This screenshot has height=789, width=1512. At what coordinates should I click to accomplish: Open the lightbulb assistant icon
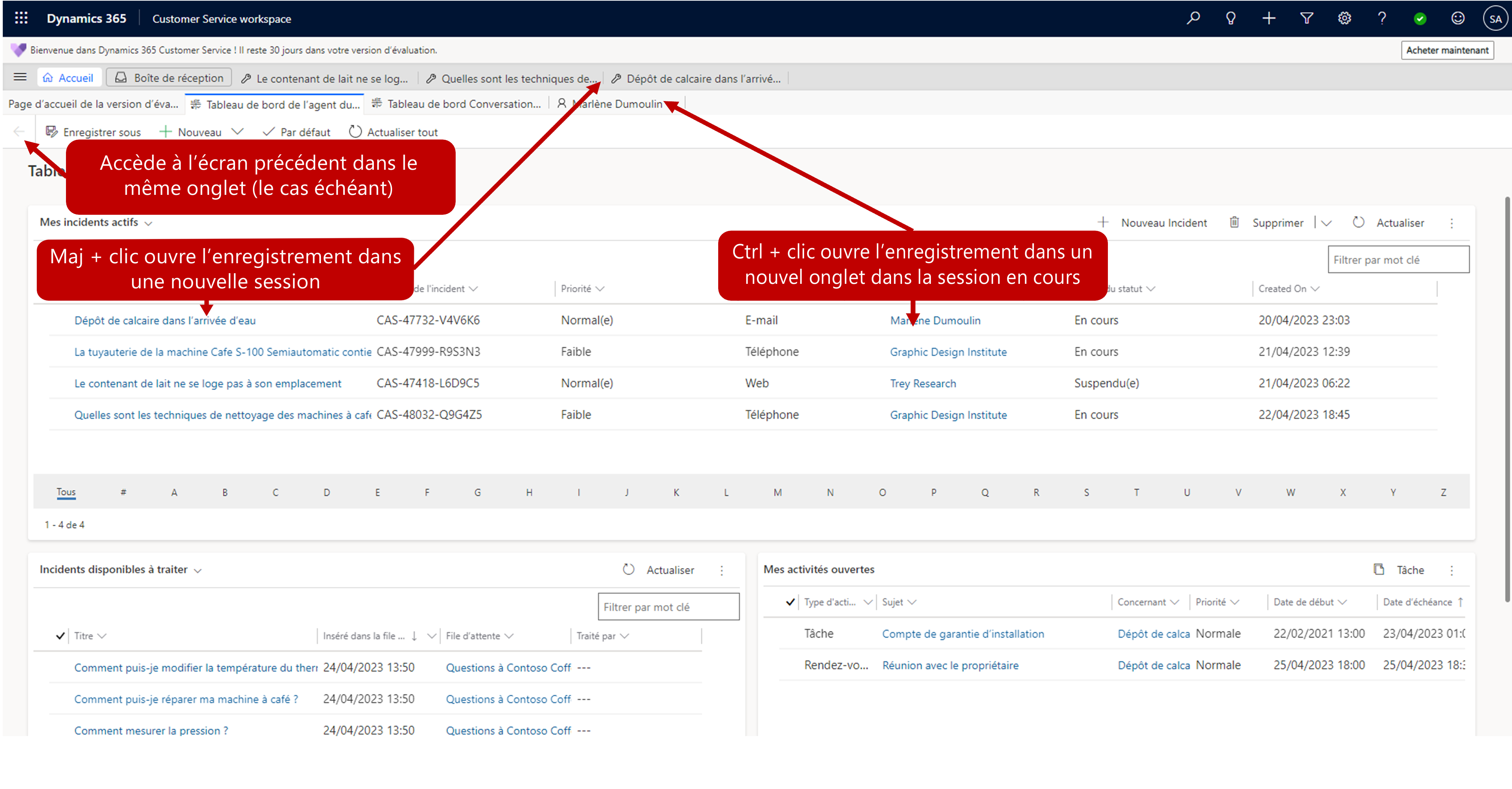[1231, 18]
